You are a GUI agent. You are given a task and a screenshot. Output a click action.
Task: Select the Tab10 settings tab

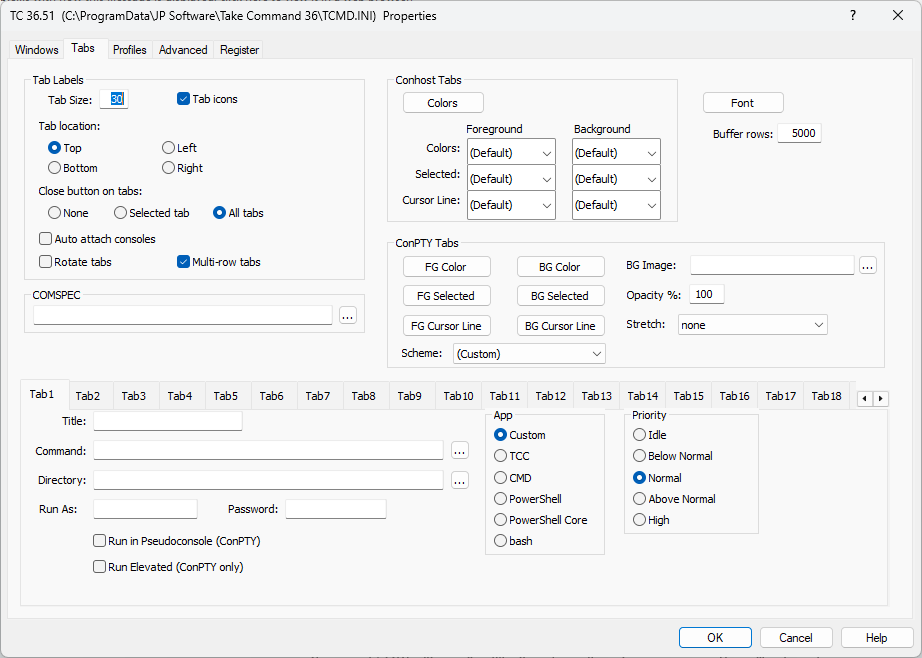pos(458,396)
